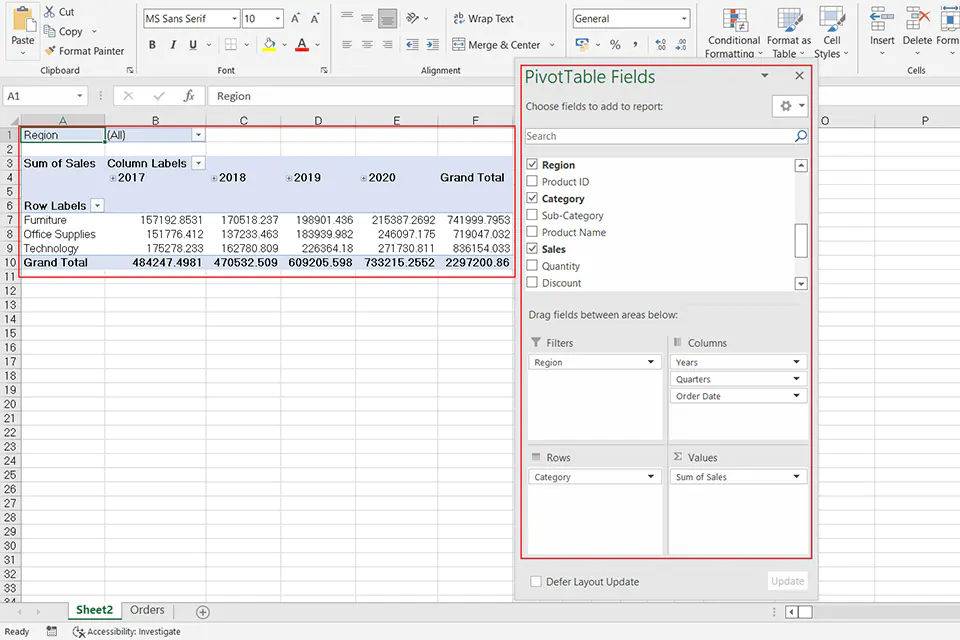
Task: Click the Cell Styles button
Action: point(831,30)
